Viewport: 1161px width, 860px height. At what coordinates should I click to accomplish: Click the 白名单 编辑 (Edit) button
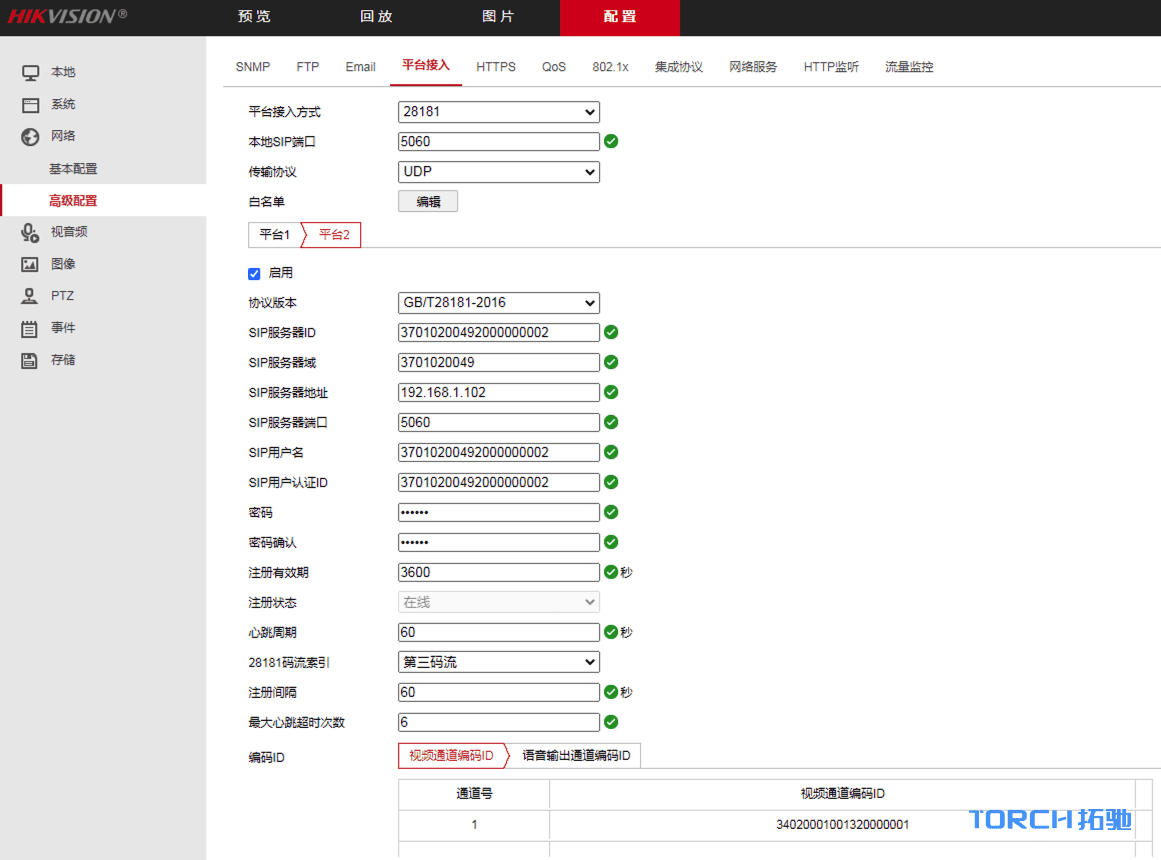pyautogui.click(x=428, y=201)
